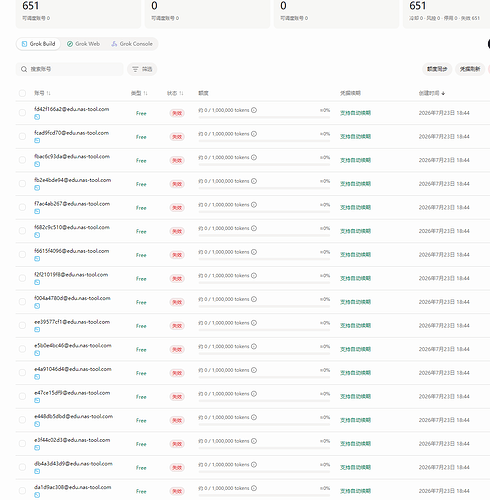Screen dimensions: 490x500
Task: Click the email ee39577cf1@edu.nas-tool.com
Action: point(72,322)
